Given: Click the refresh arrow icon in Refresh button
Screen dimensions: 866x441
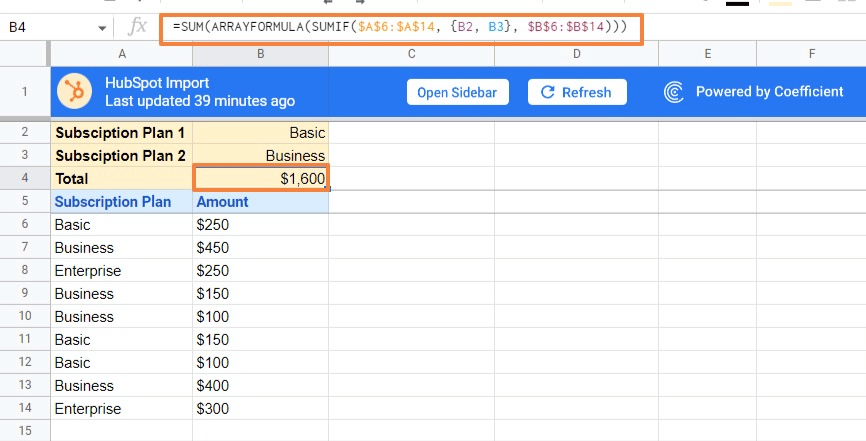Looking at the screenshot, I should point(547,92).
